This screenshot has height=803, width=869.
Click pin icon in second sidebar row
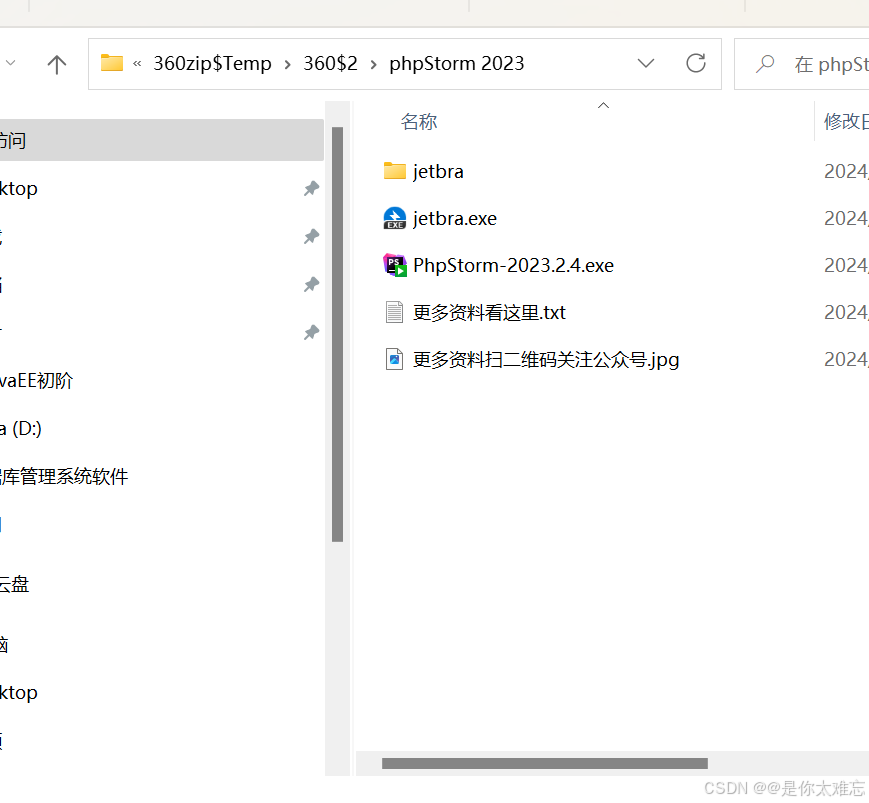pyautogui.click(x=311, y=237)
